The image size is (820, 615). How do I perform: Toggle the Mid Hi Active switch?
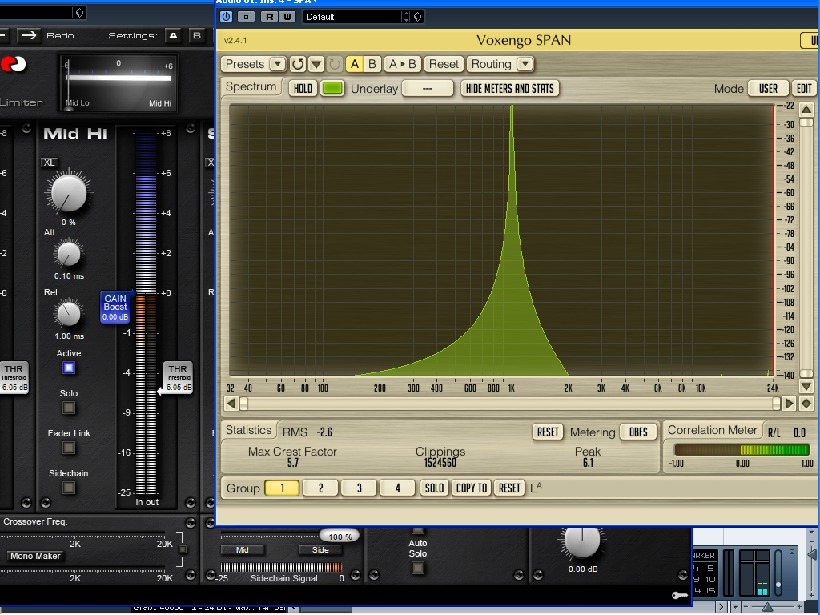pyautogui.click(x=69, y=368)
